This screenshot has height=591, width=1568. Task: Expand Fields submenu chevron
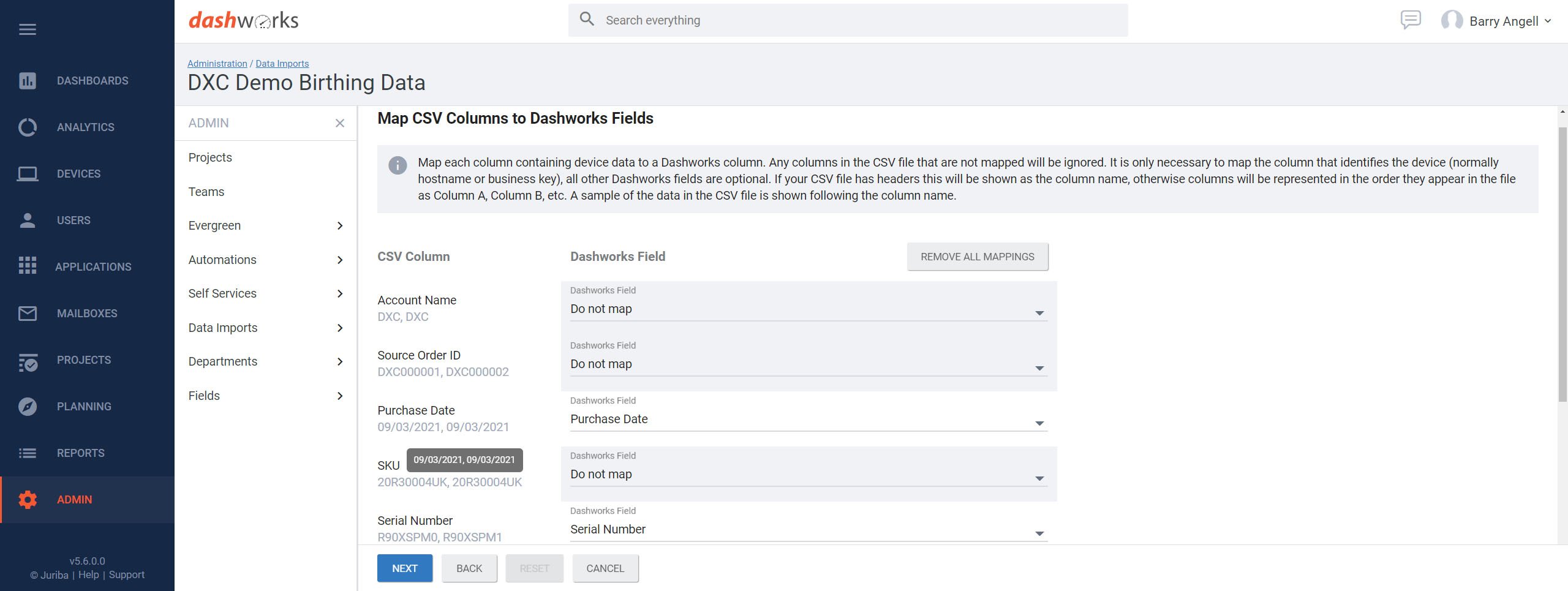tap(340, 396)
